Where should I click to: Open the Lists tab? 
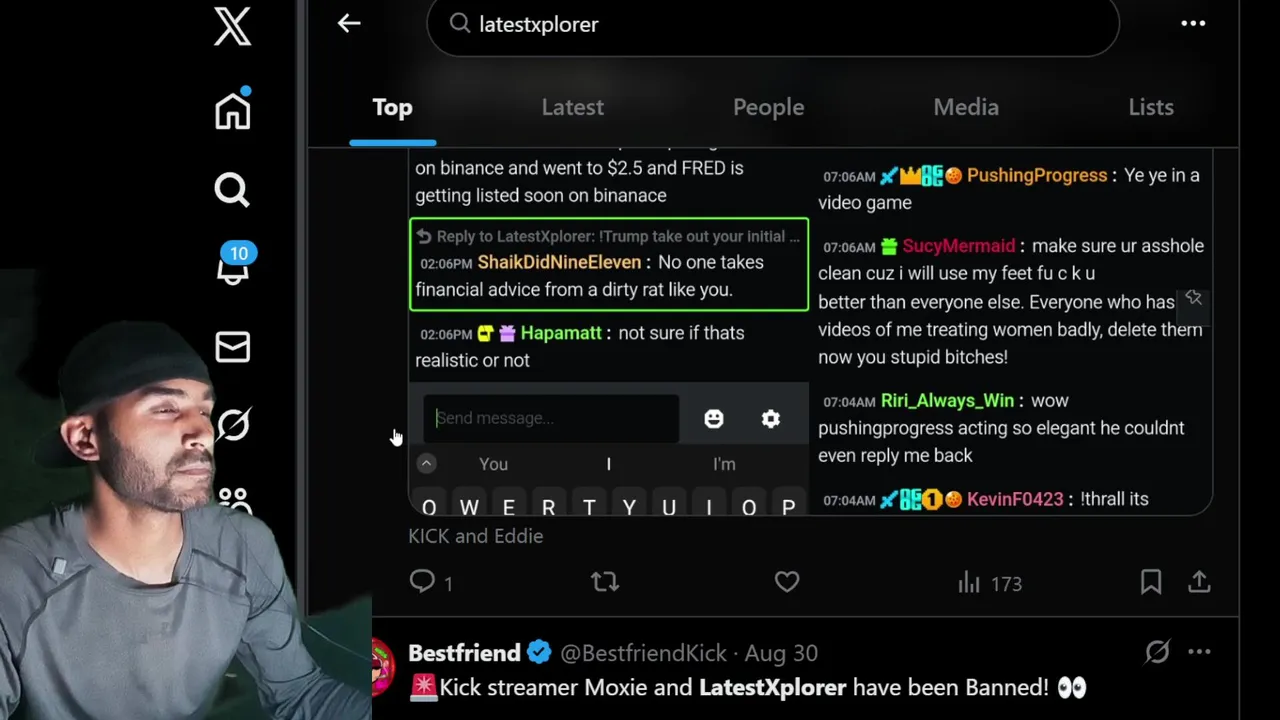pyautogui.click(x=1151, y=107)
